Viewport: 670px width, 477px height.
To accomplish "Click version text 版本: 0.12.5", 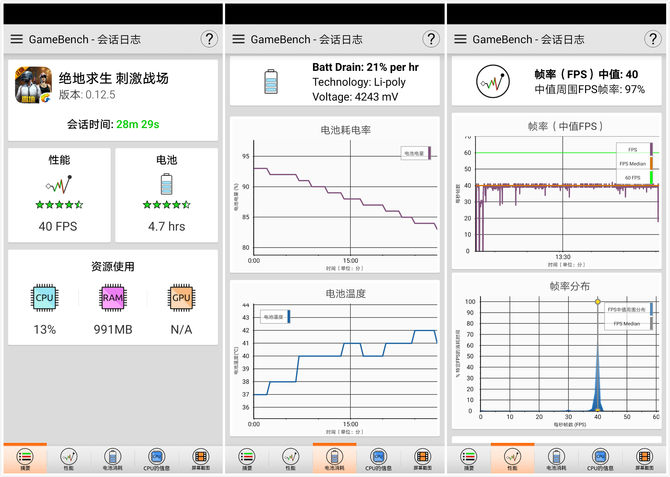I will [87, 95].
